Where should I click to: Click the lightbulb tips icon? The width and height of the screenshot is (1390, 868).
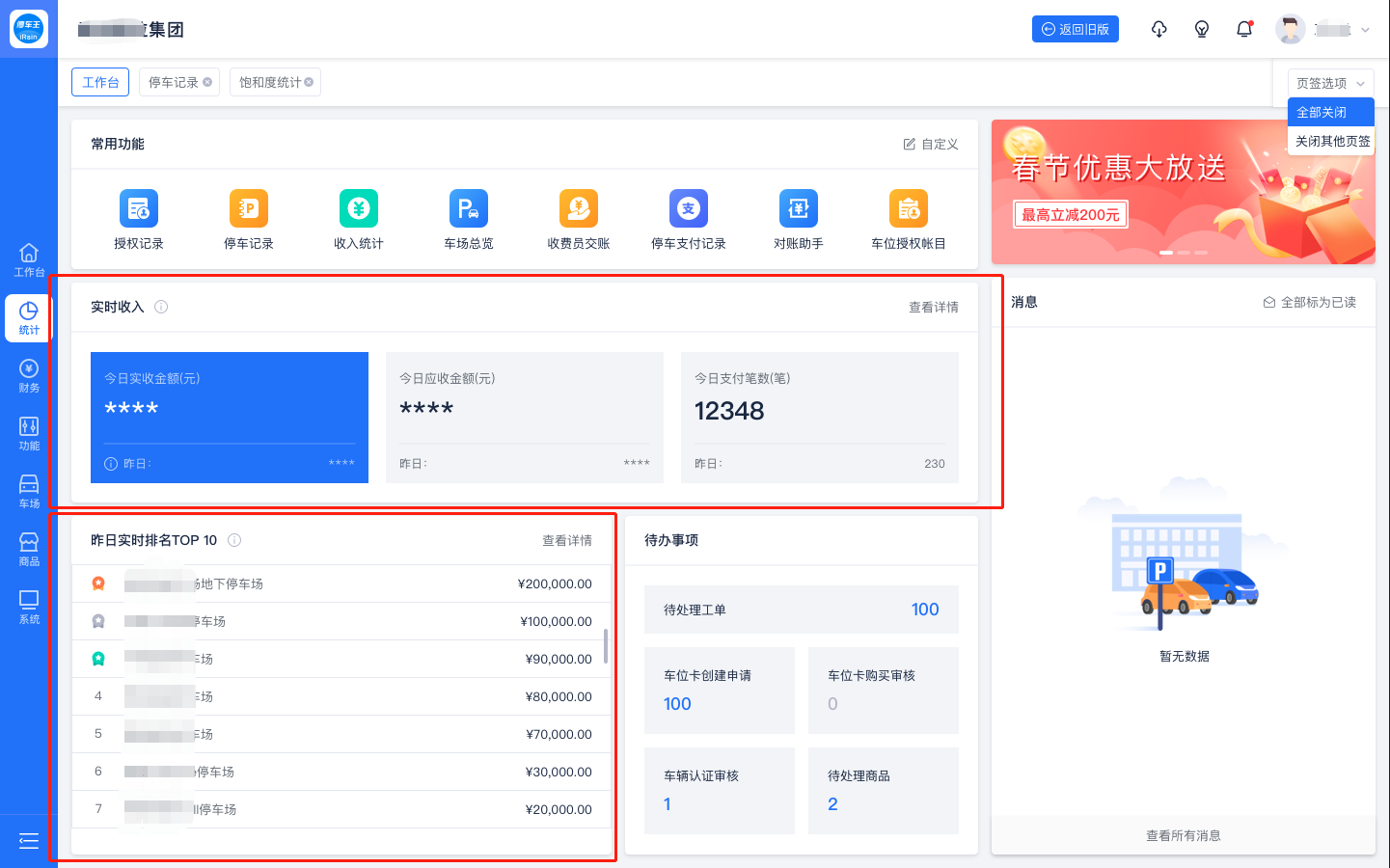1202,29
